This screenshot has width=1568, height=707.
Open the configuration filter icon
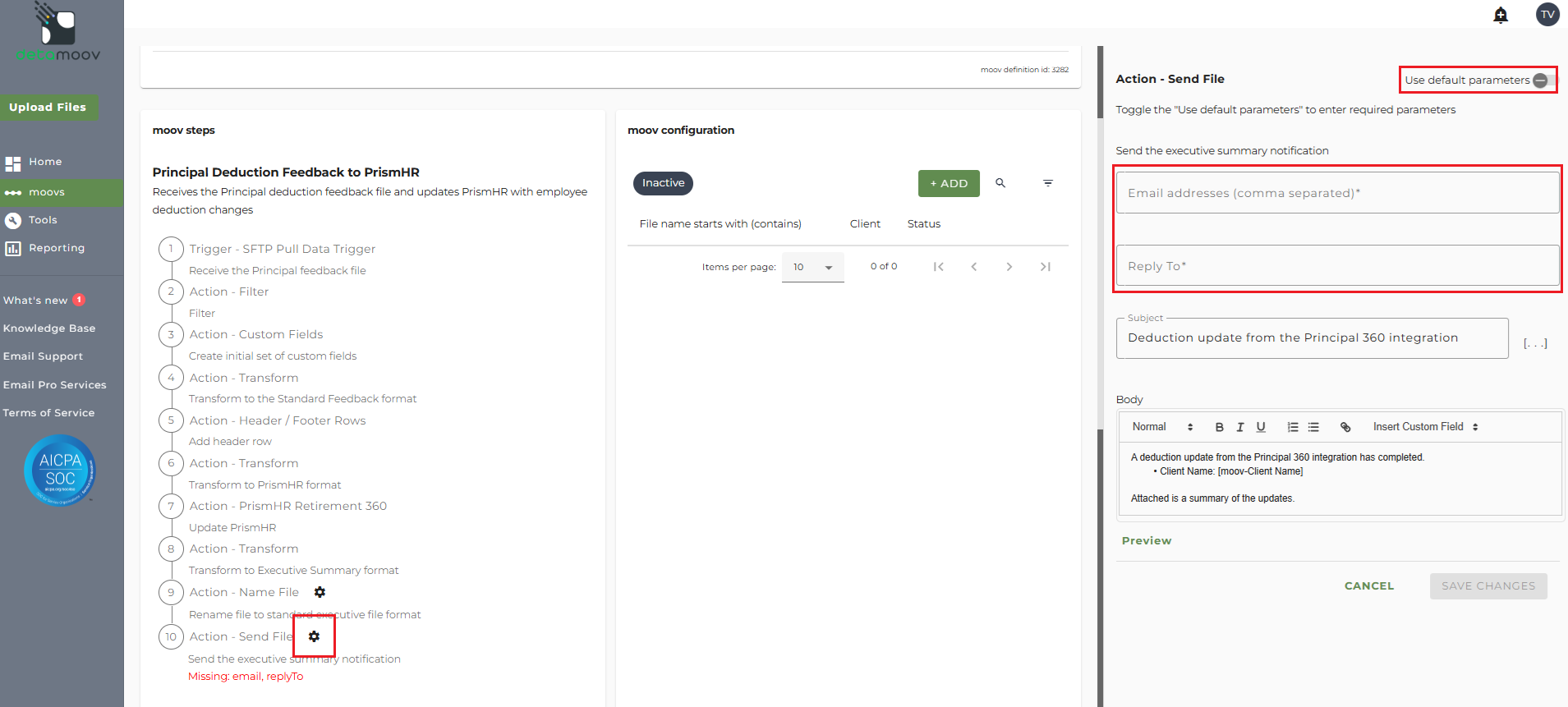[1048, 183]
